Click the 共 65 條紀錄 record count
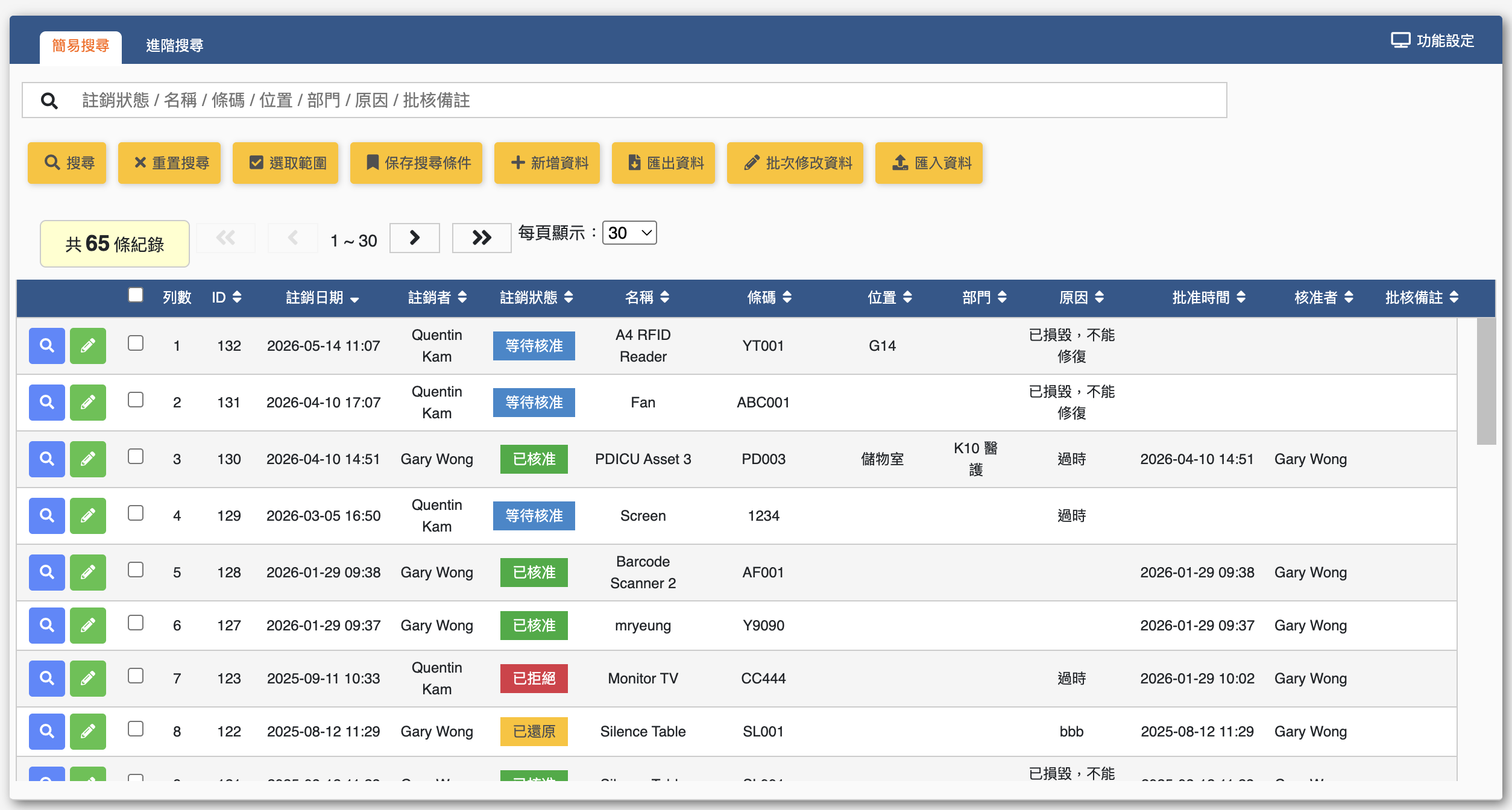The width and height of the screenshot is (1512, 810). coord(115,244)
